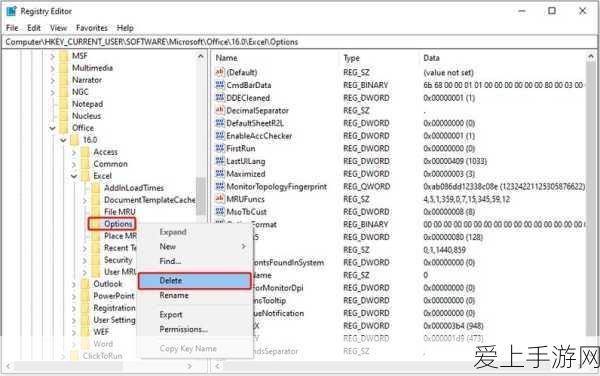Click the AddInLoadTimes folder icon

click(96, 188)
